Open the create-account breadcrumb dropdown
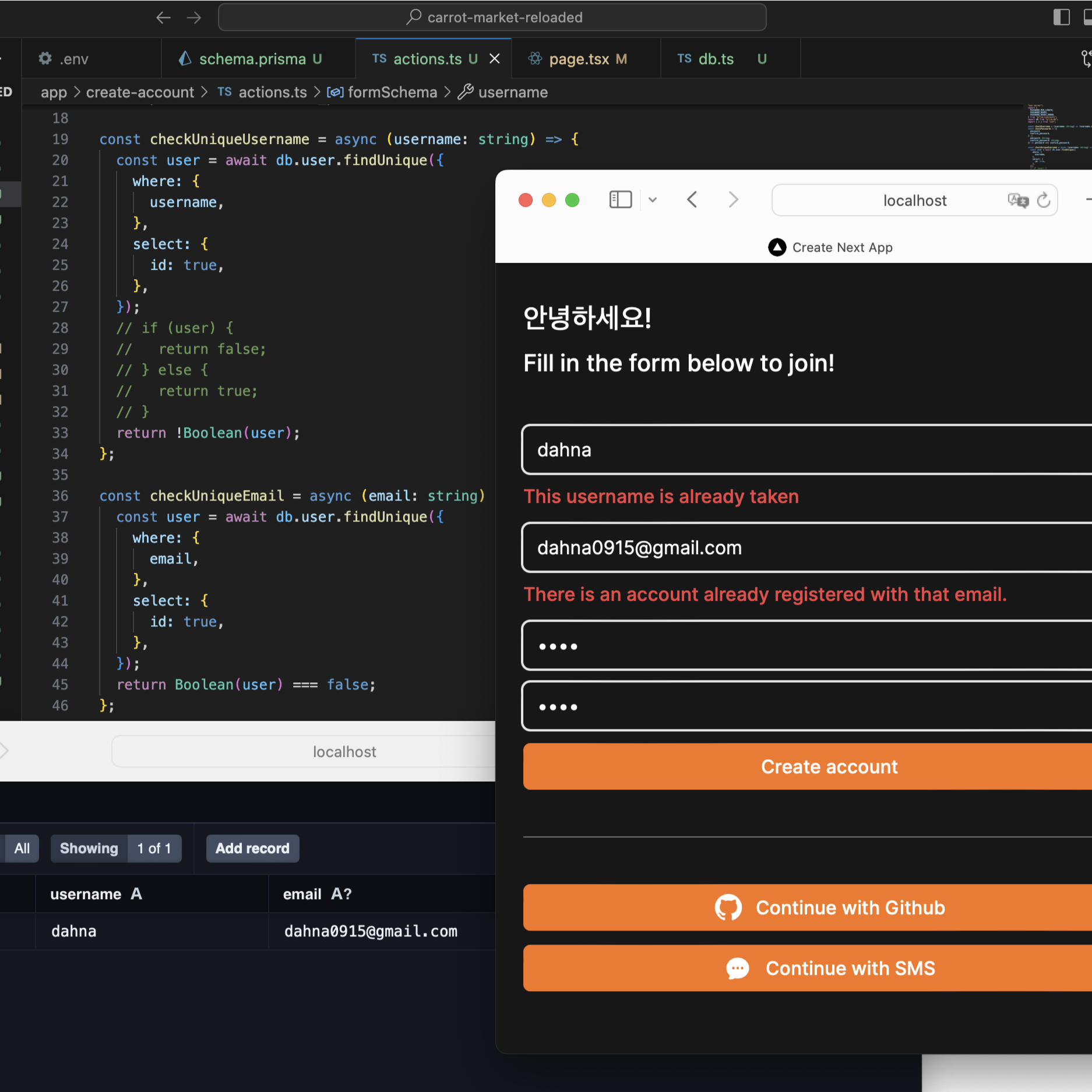The image size is (1092, 1092). tap(140, 92)
